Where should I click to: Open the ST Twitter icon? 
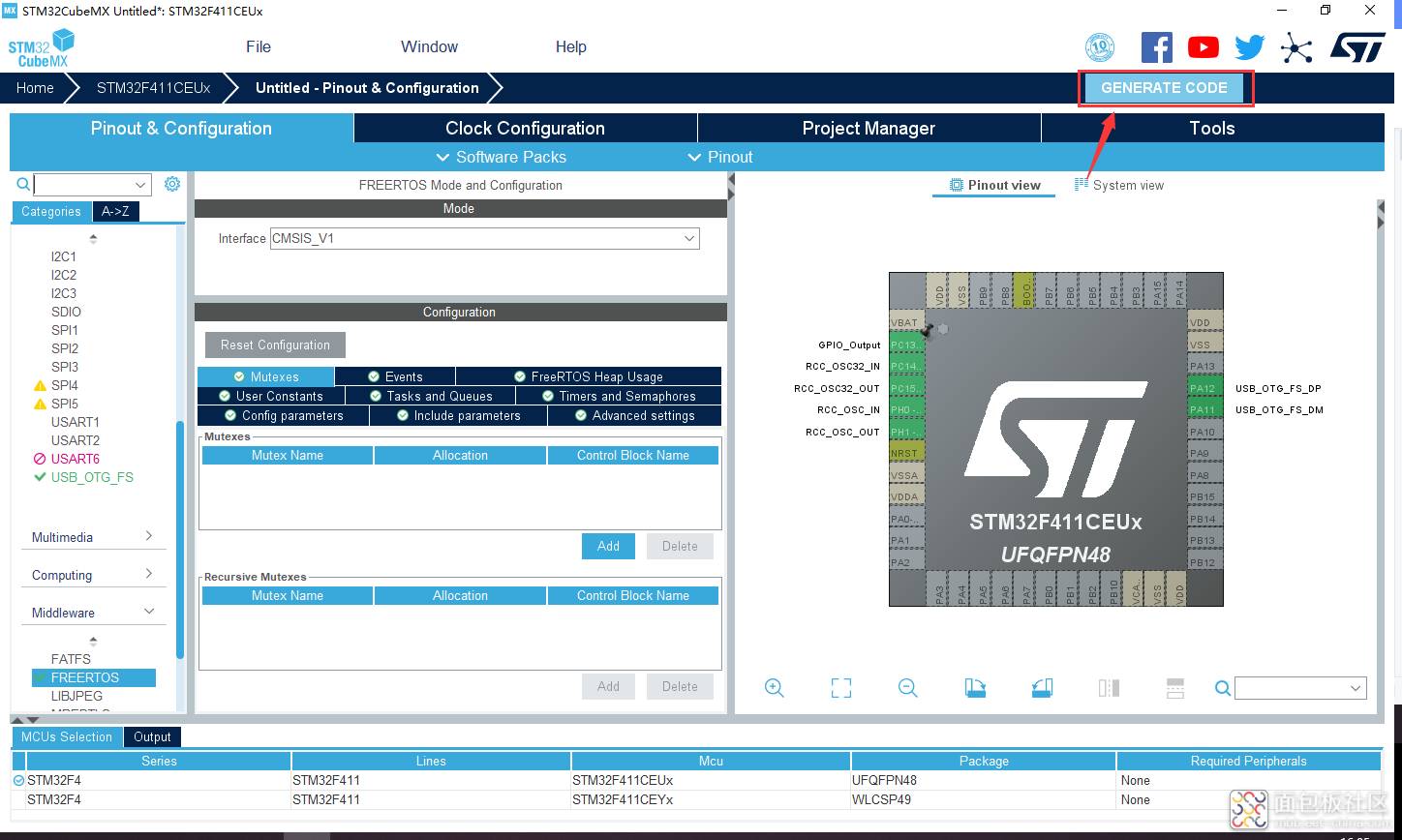[1249, 46]
